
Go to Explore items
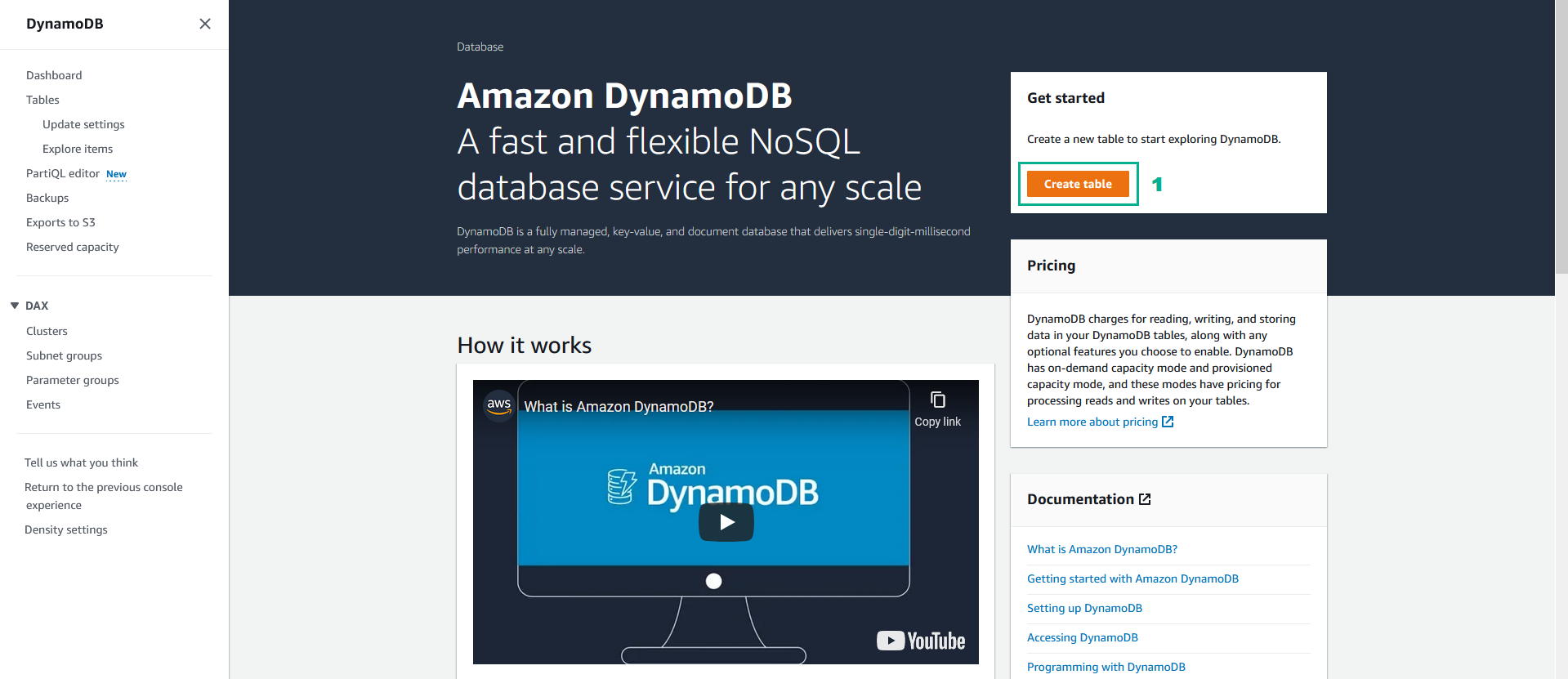tap(78, 149)
